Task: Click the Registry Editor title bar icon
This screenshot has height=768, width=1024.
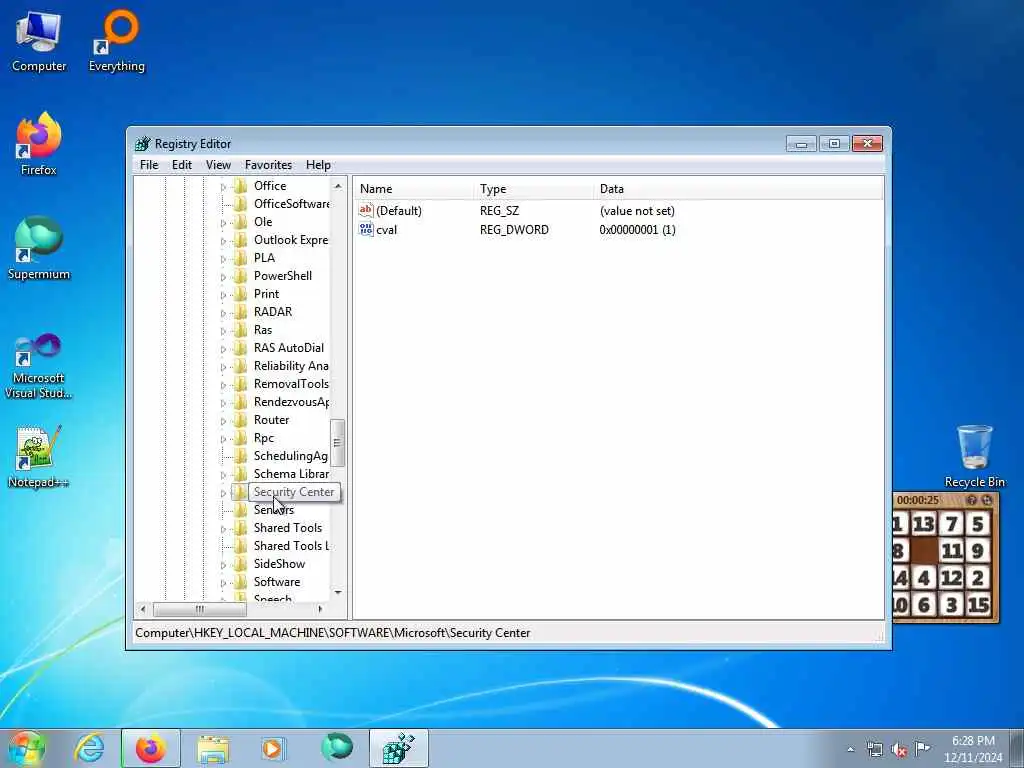Action: coord(142,144)
